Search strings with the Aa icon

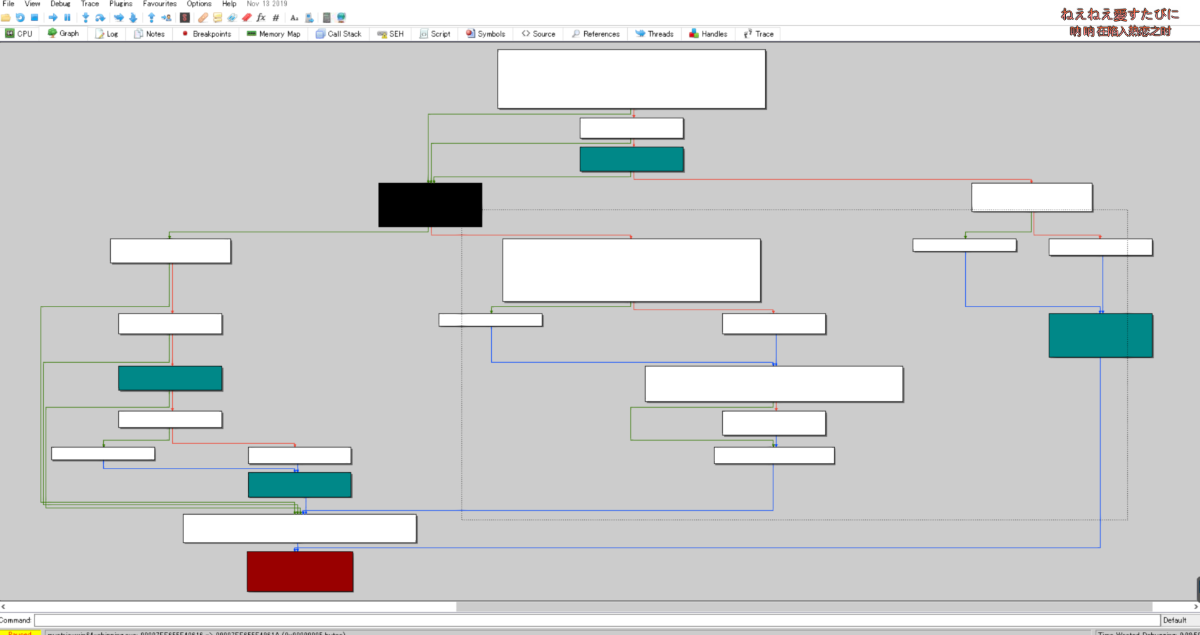[x=294, y=17]
